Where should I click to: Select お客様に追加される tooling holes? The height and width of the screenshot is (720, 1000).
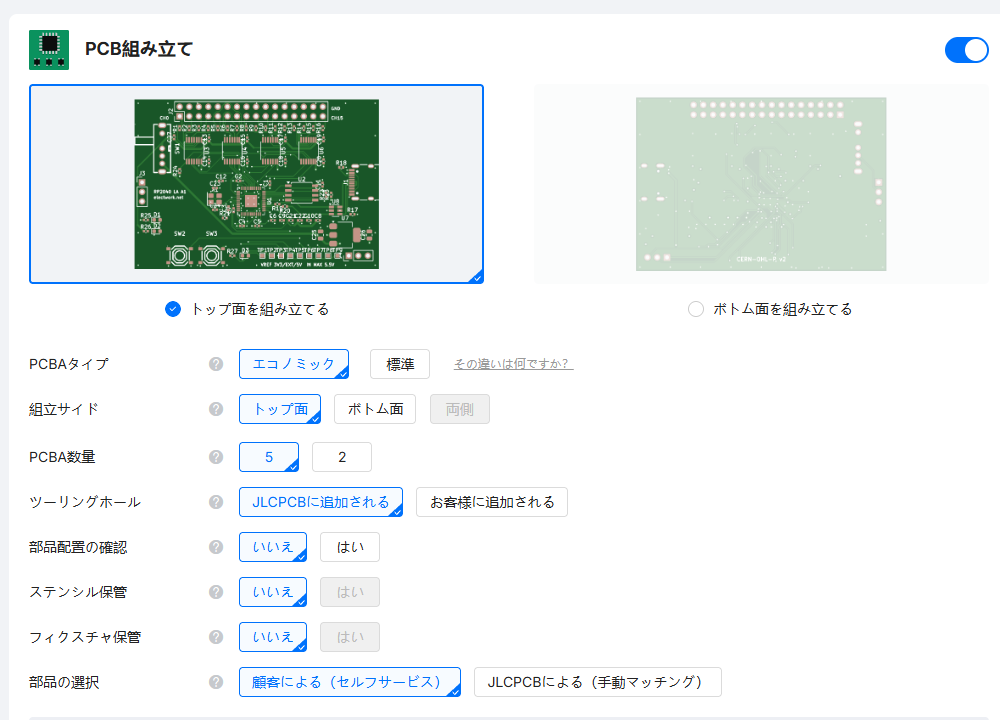click(x=492, y=502)
